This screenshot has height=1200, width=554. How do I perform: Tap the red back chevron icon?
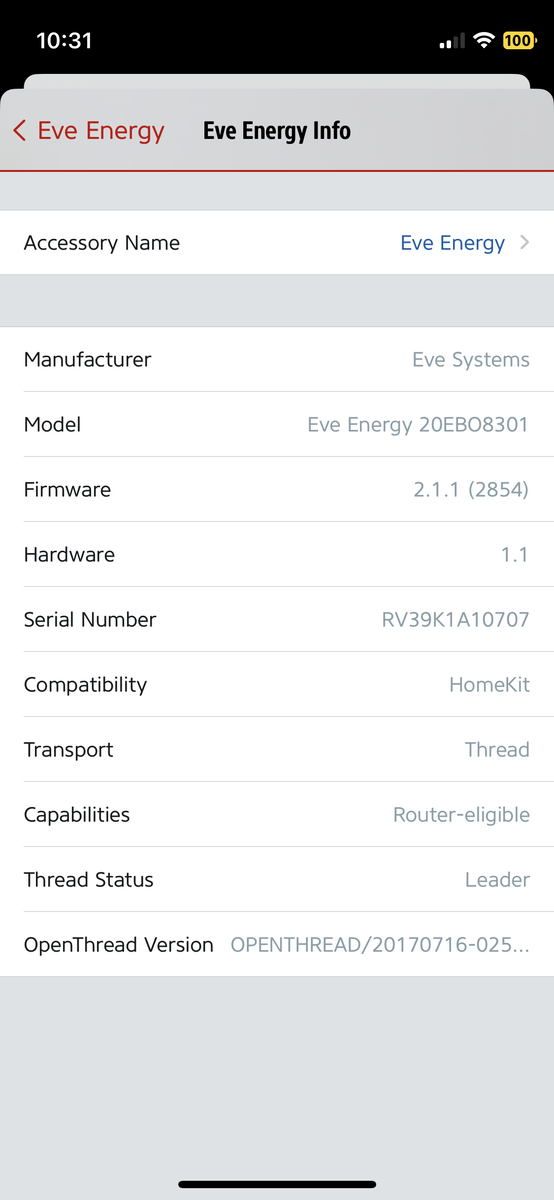(19, 131)
